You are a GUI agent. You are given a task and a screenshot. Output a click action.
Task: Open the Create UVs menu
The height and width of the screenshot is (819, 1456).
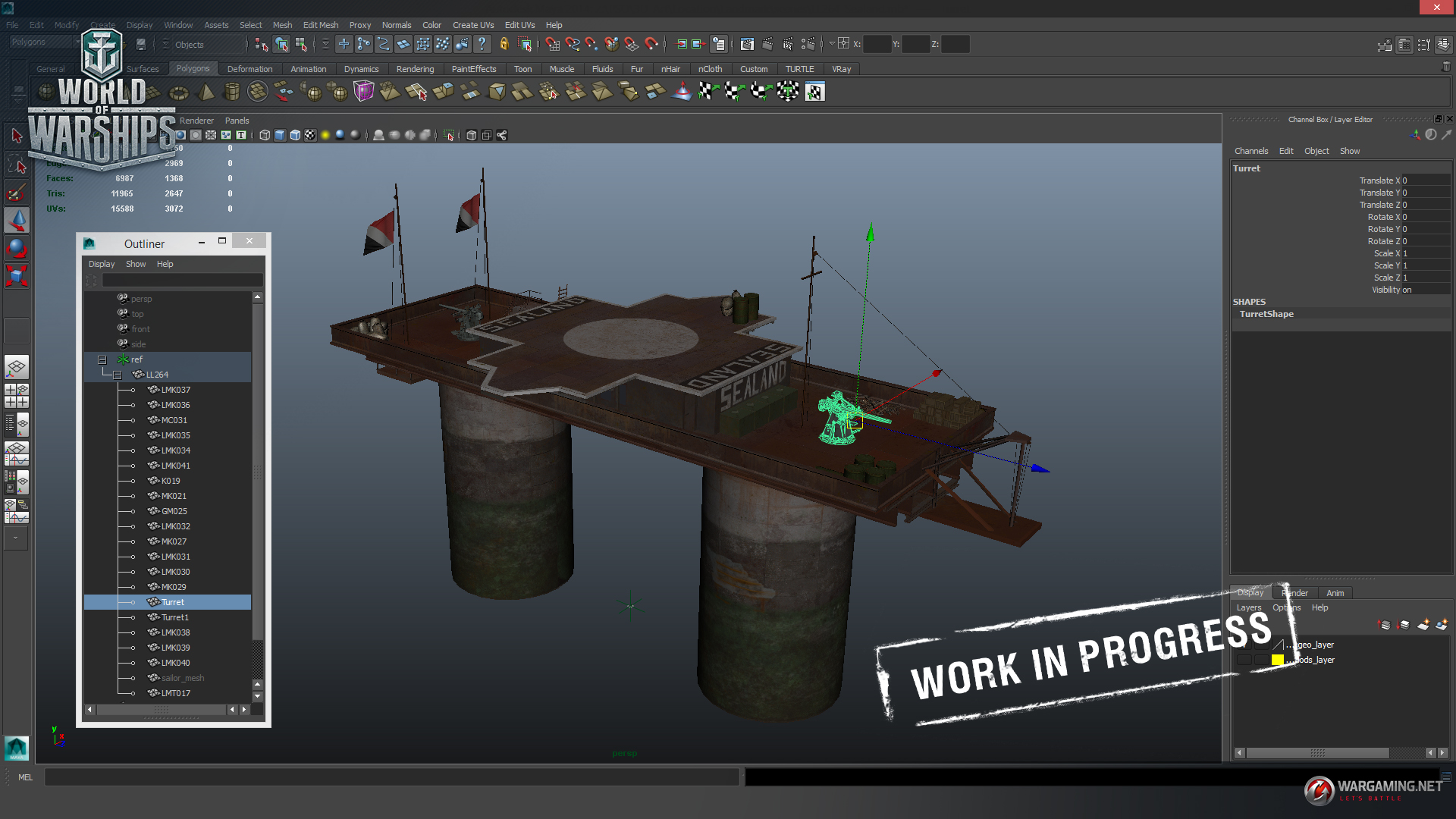click(x=473, y=25)
